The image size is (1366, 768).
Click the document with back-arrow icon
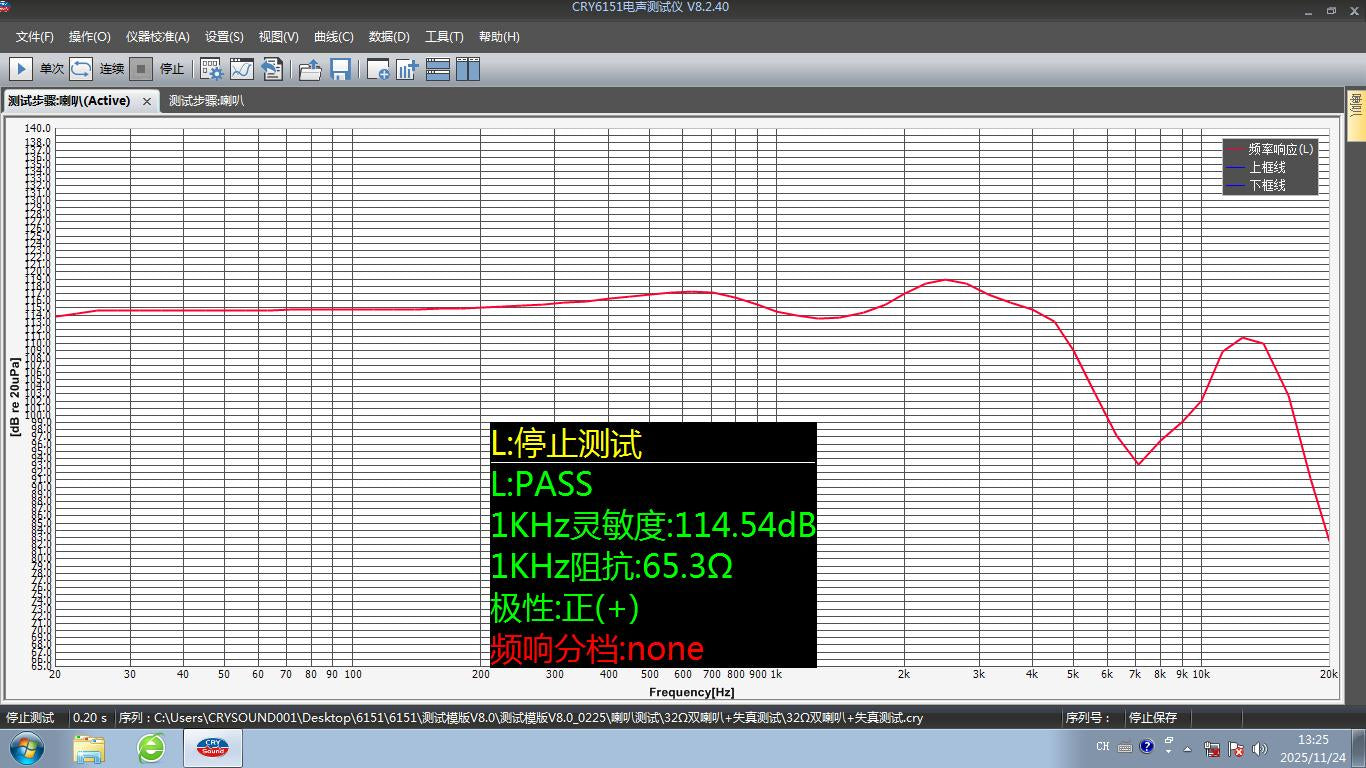click(x=272, y=69)
